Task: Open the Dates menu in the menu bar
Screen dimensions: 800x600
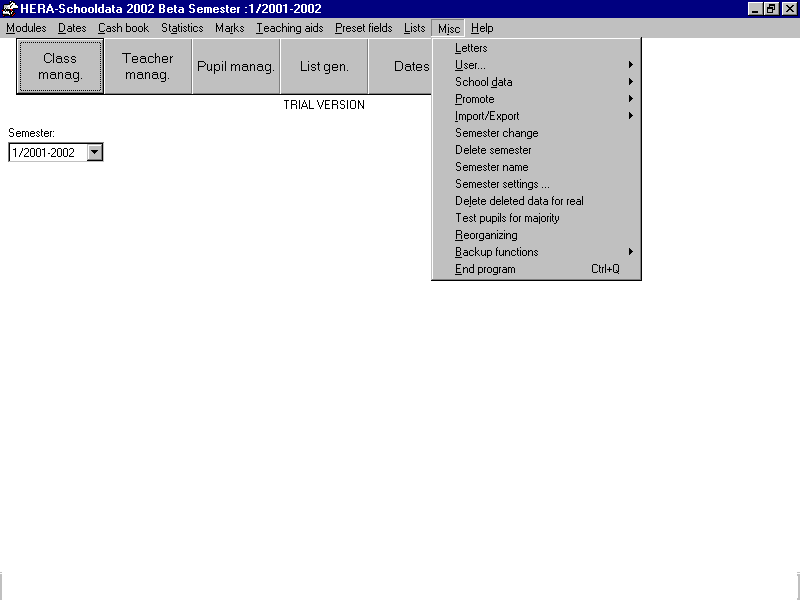Action: pyautogui.click(x=72, y=28)
